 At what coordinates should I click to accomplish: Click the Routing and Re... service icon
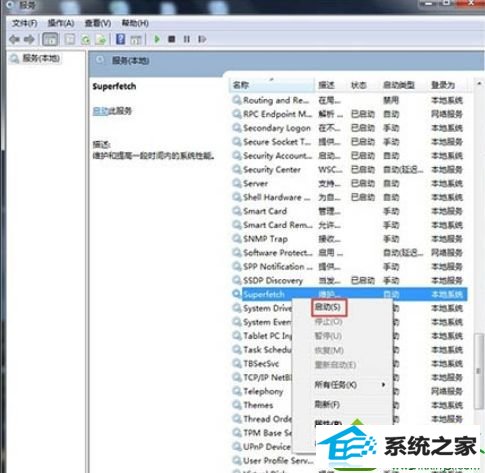(237, 100)
